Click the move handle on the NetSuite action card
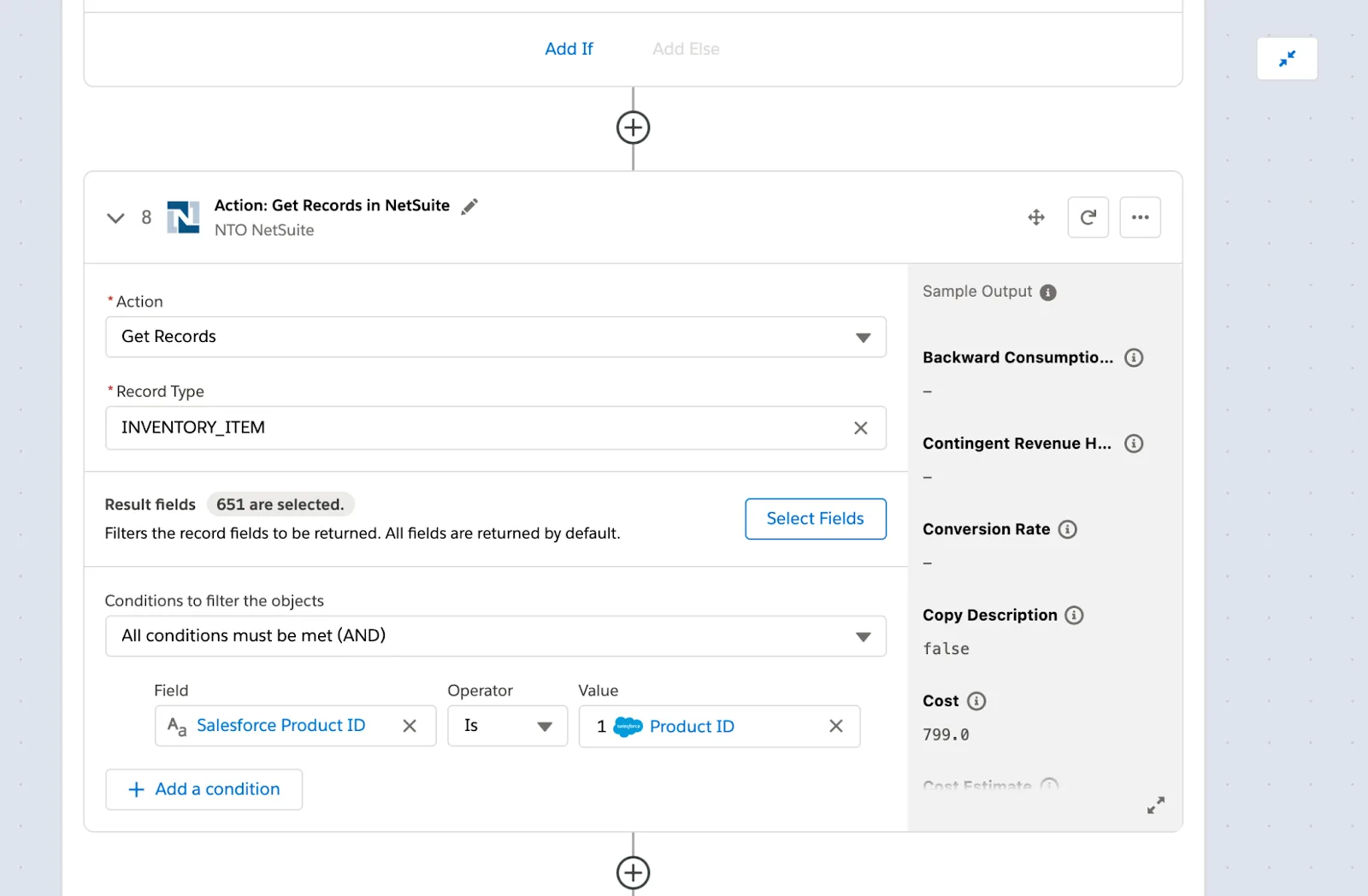This screenshot has height=896, width=1368. coord(1035,217)
